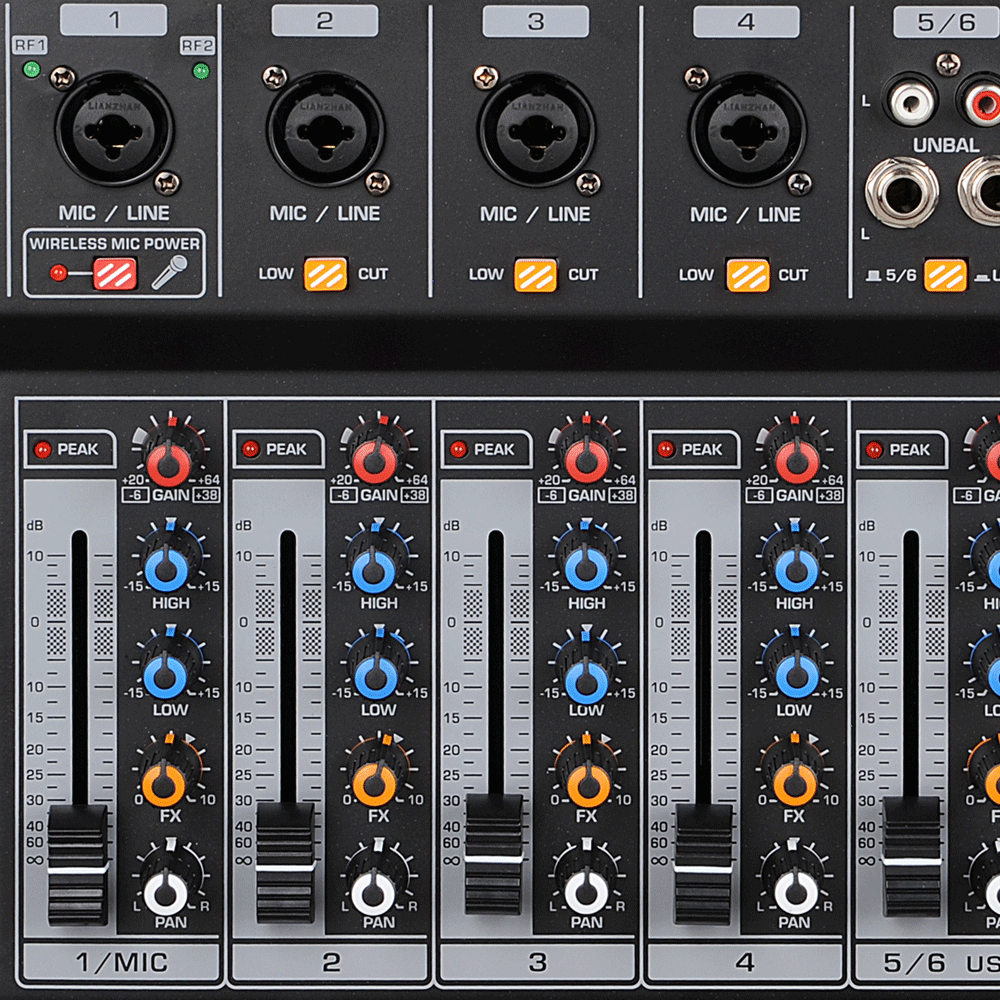
Task: Click the PEAK indicator LED on channel 4
Action: pyautogui.click(x=666, y=450)
